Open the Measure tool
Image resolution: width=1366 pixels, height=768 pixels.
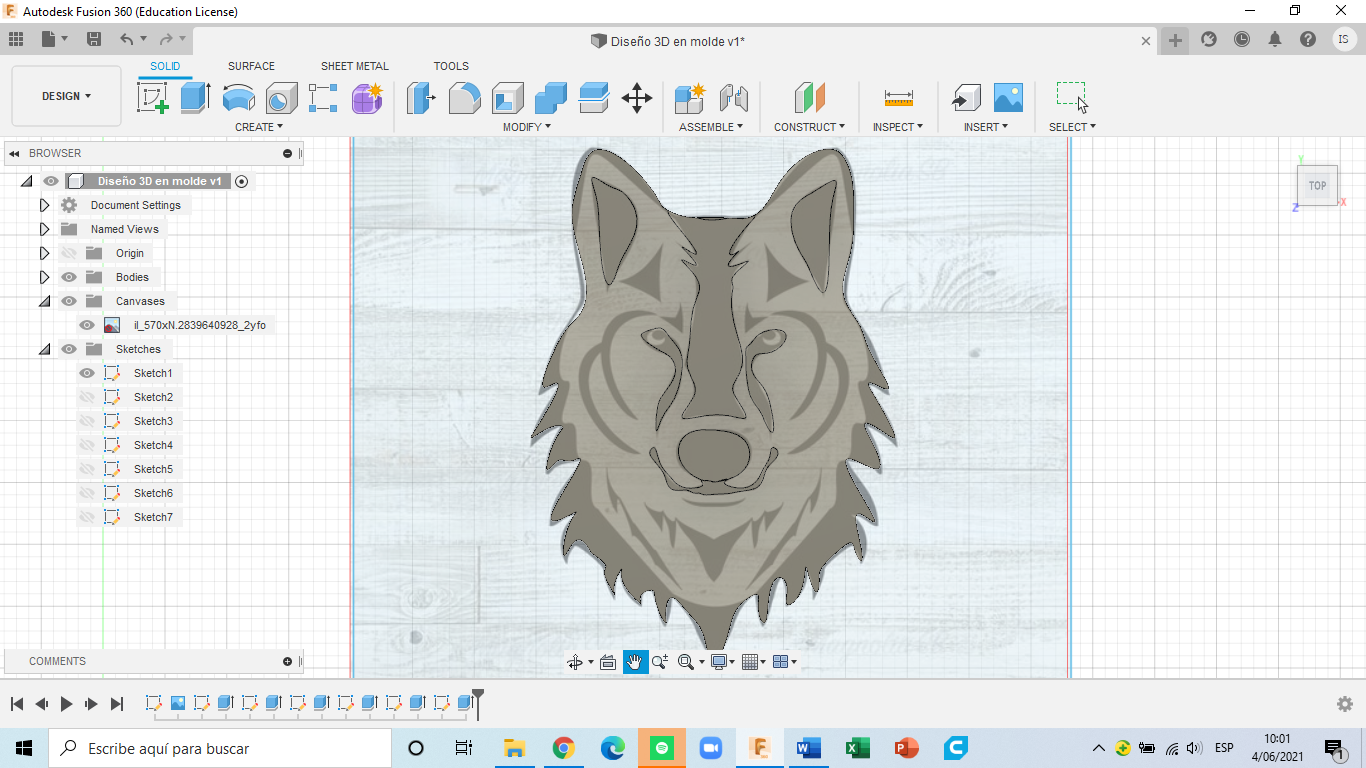tap(897, 98)
